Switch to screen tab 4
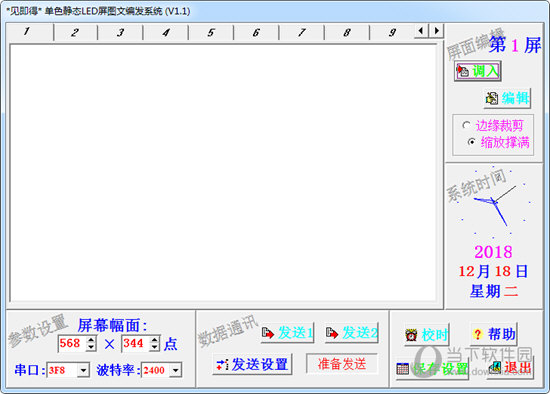 166,33
